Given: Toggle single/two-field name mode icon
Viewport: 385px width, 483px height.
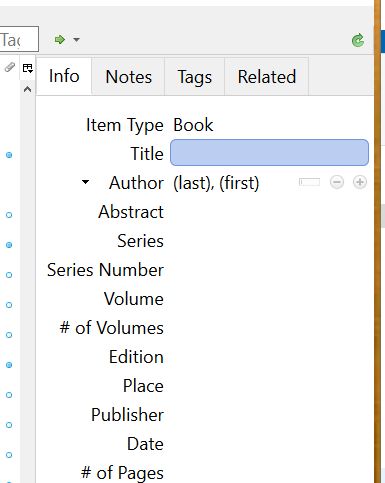Looking at the screenshot, I should coord(309,182).
